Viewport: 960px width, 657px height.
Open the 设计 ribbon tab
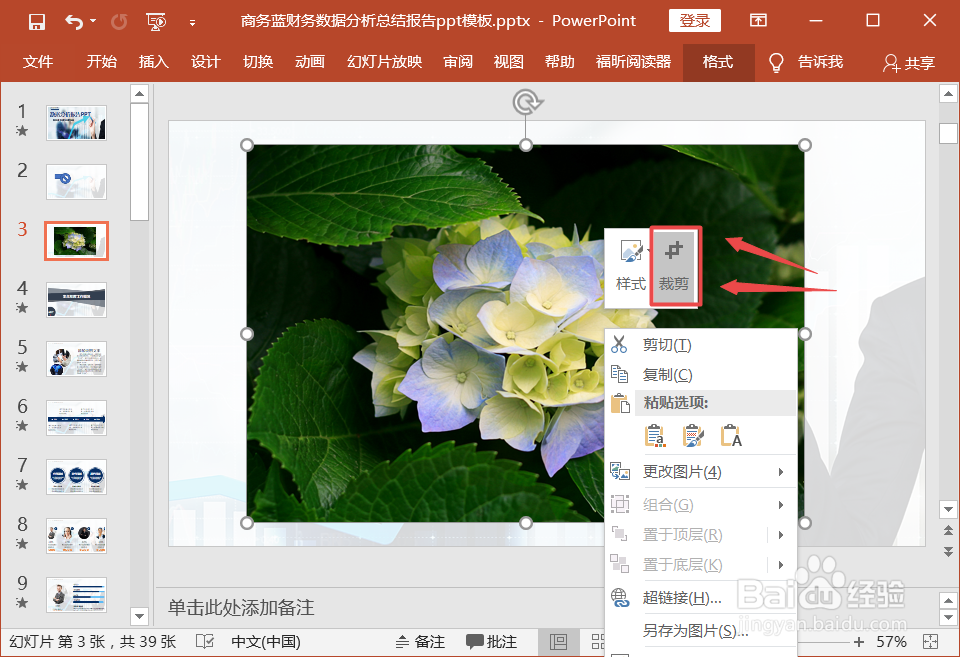coord(205,62)
